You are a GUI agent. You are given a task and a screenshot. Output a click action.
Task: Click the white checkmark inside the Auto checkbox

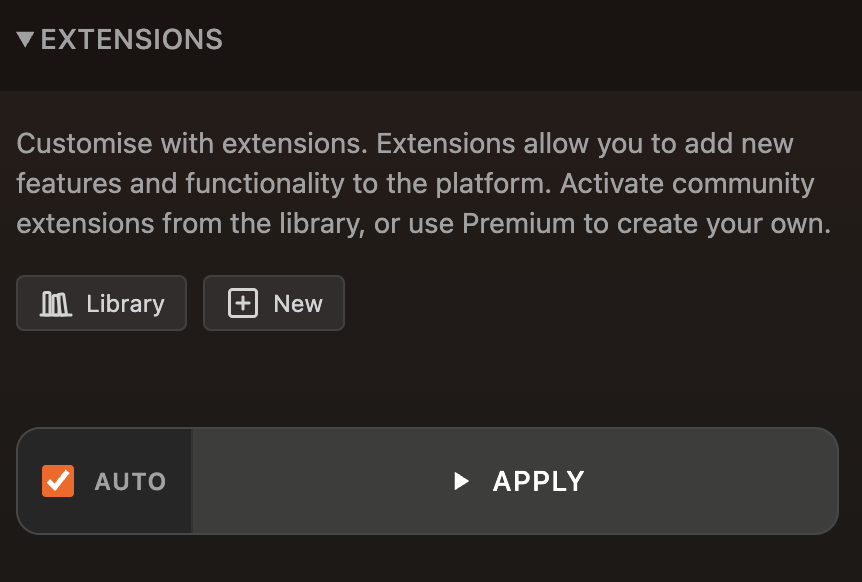point(58,481)
